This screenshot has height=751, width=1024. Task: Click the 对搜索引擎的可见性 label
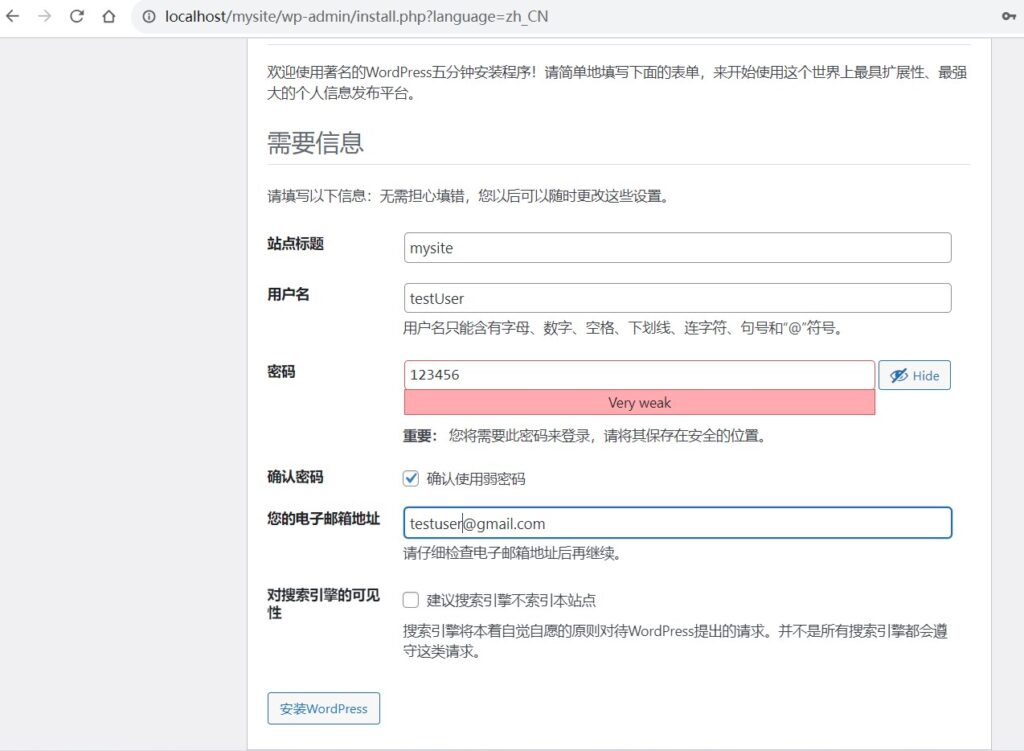323,603
